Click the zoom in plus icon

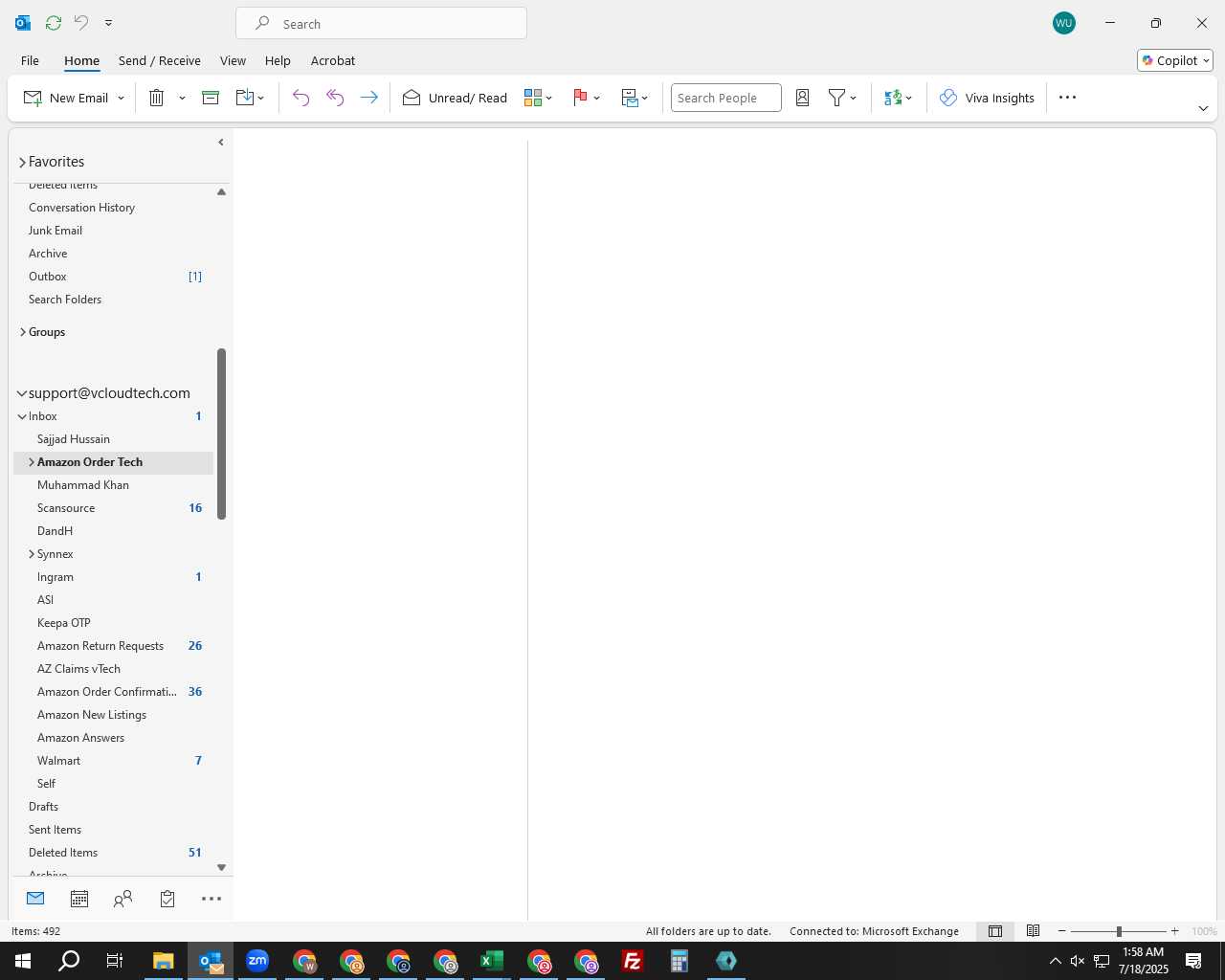tap(1175, 931)
